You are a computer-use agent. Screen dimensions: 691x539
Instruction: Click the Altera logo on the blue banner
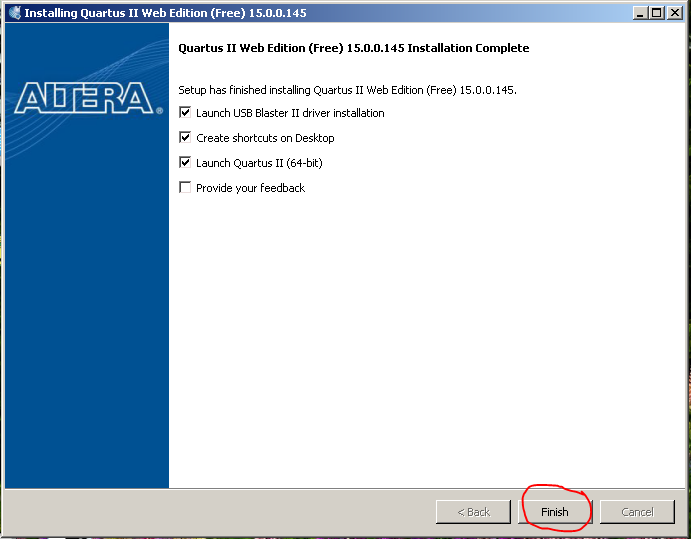(85, 97)
